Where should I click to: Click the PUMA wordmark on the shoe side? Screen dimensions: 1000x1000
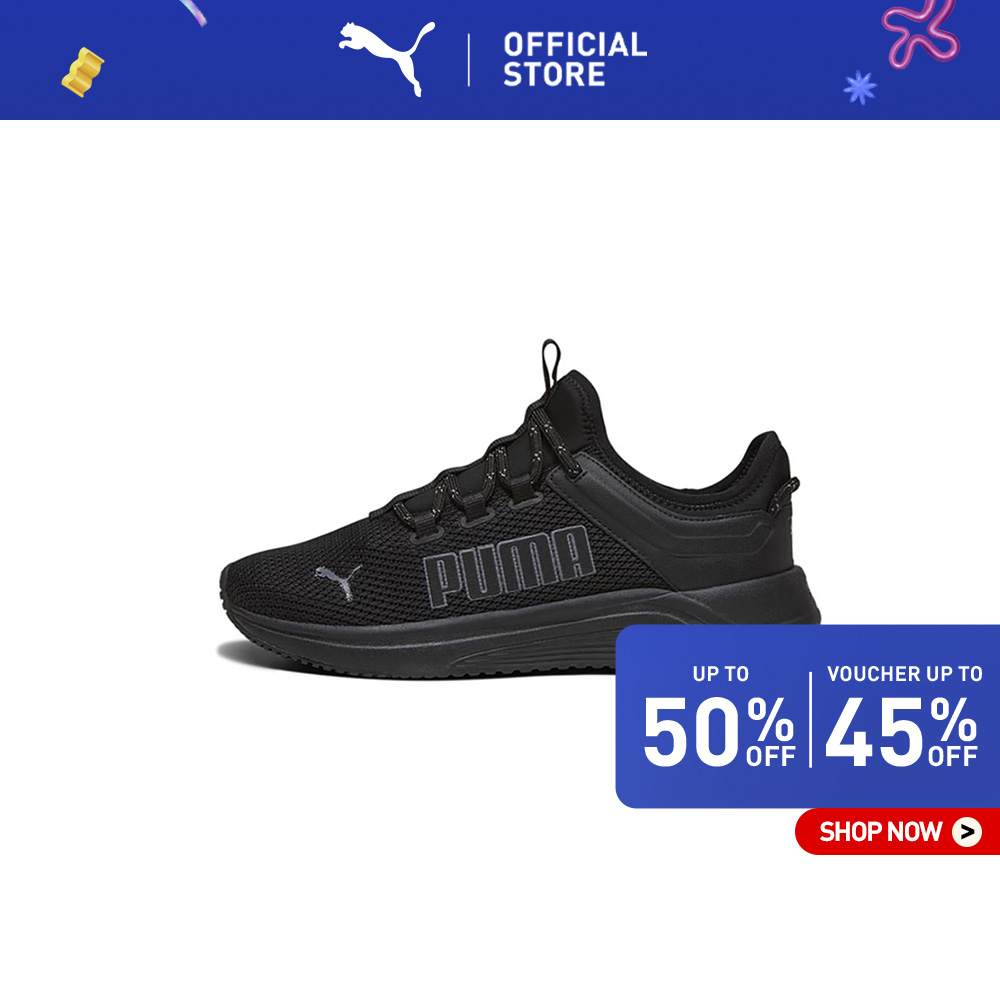point(508,566)
